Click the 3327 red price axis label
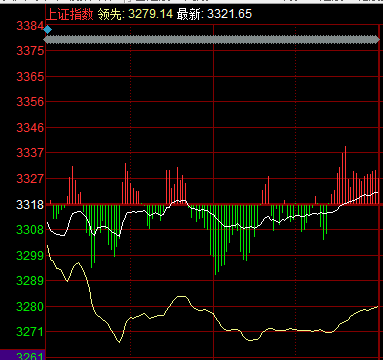Screen dimensions: 383x360 click(30, 178)
